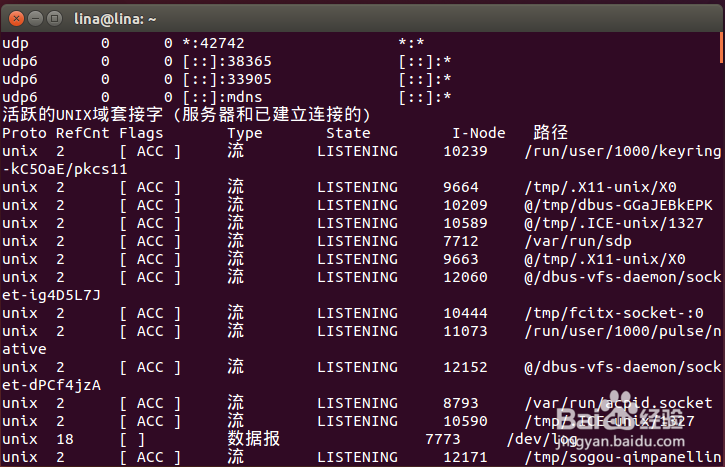Select I-Node value 12171
Screen dimensions: 725x467
465,458
